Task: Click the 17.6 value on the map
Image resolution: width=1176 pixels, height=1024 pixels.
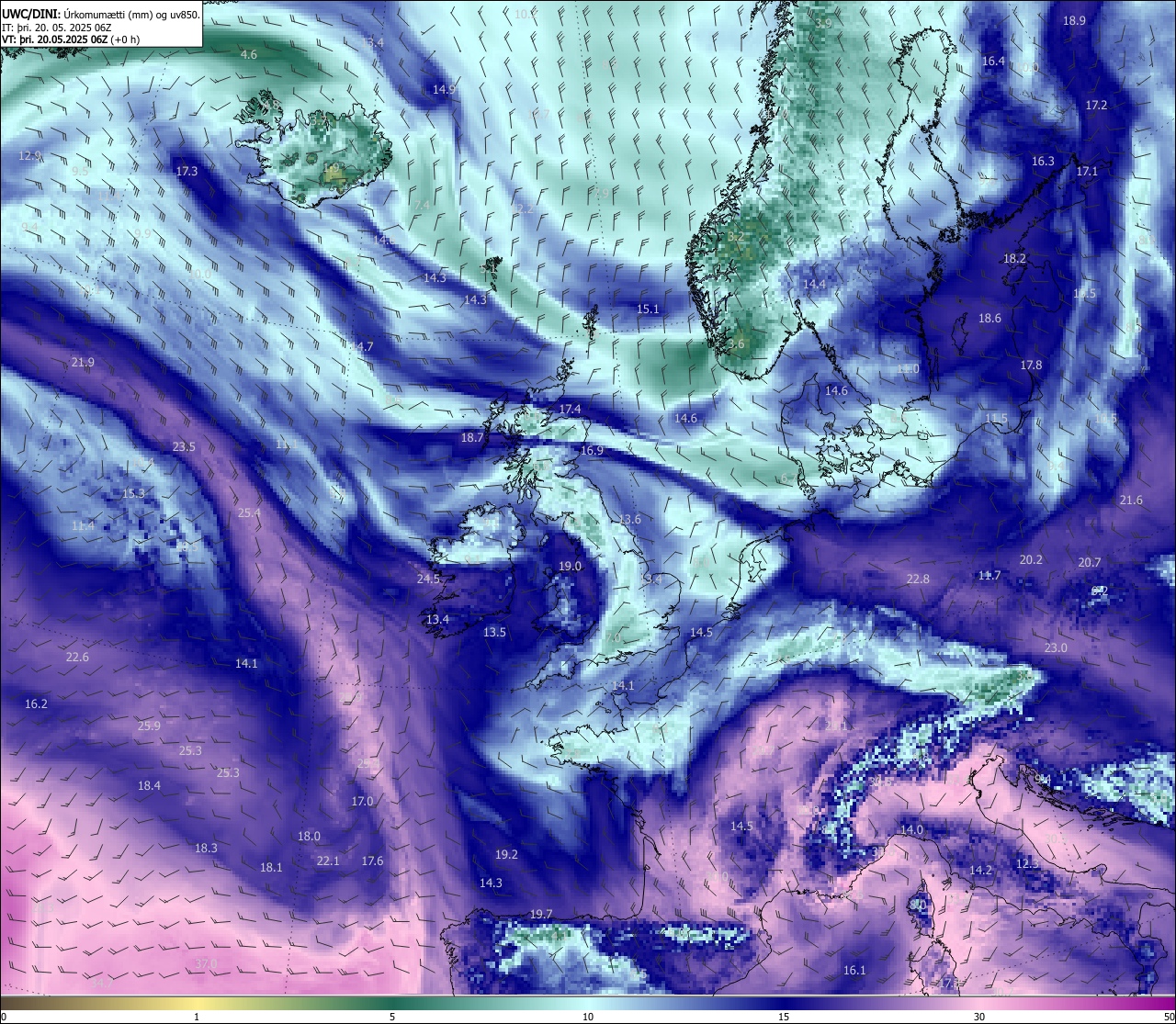Action: [x=372, y=861]
